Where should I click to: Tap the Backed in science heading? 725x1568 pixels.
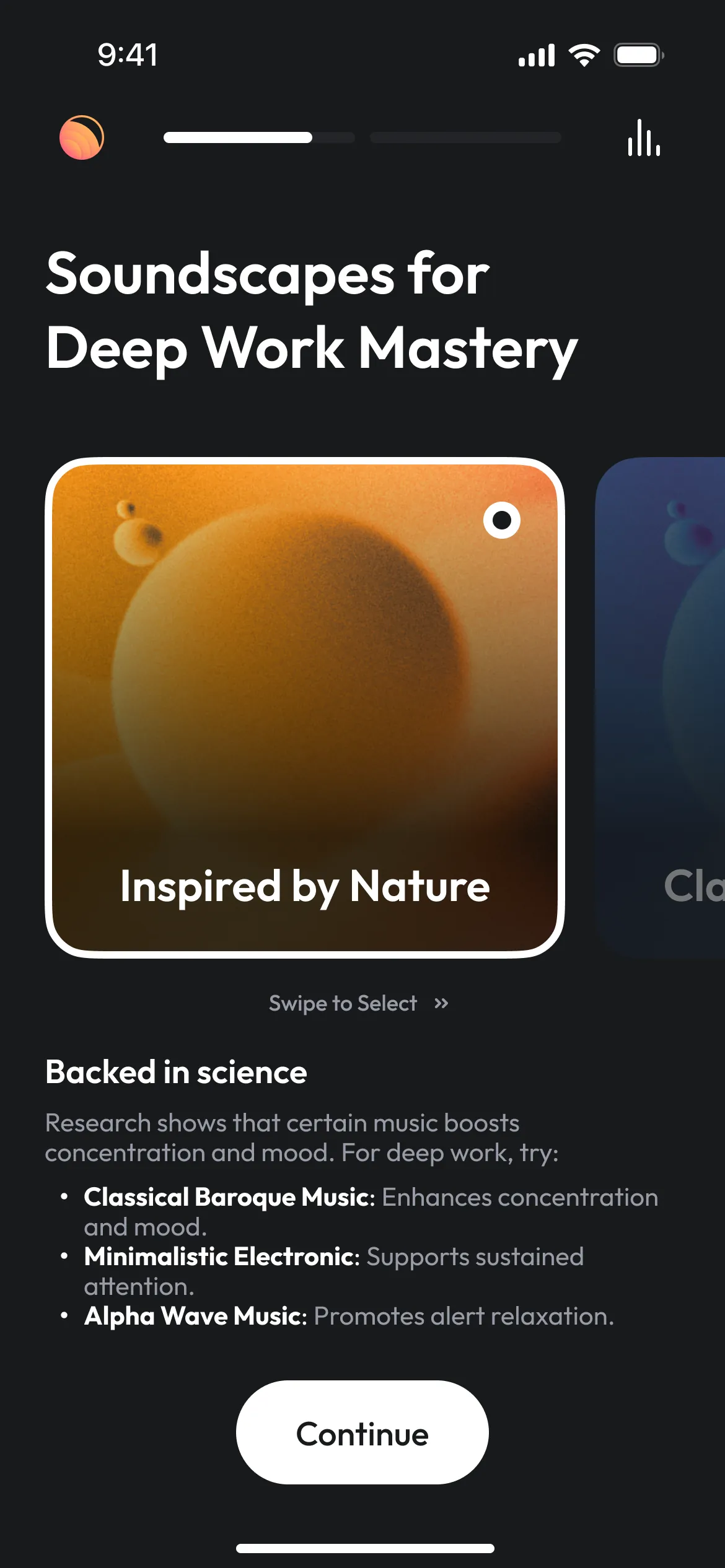pyautogui.click(x=176, y=1072)
